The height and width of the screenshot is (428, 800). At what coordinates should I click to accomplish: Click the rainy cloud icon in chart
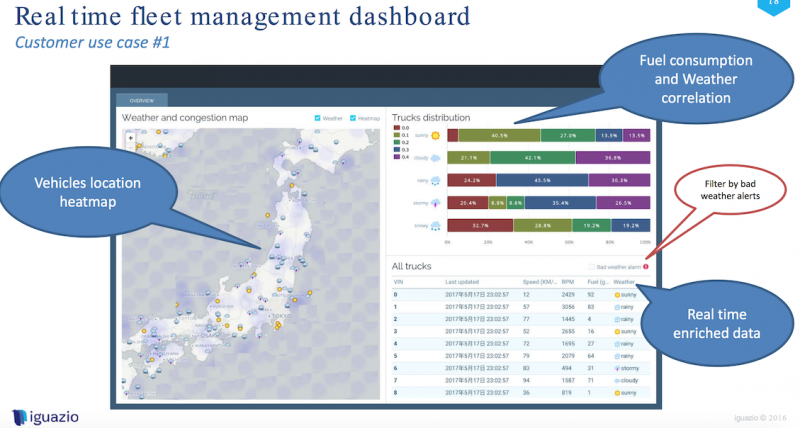point(437,181)
